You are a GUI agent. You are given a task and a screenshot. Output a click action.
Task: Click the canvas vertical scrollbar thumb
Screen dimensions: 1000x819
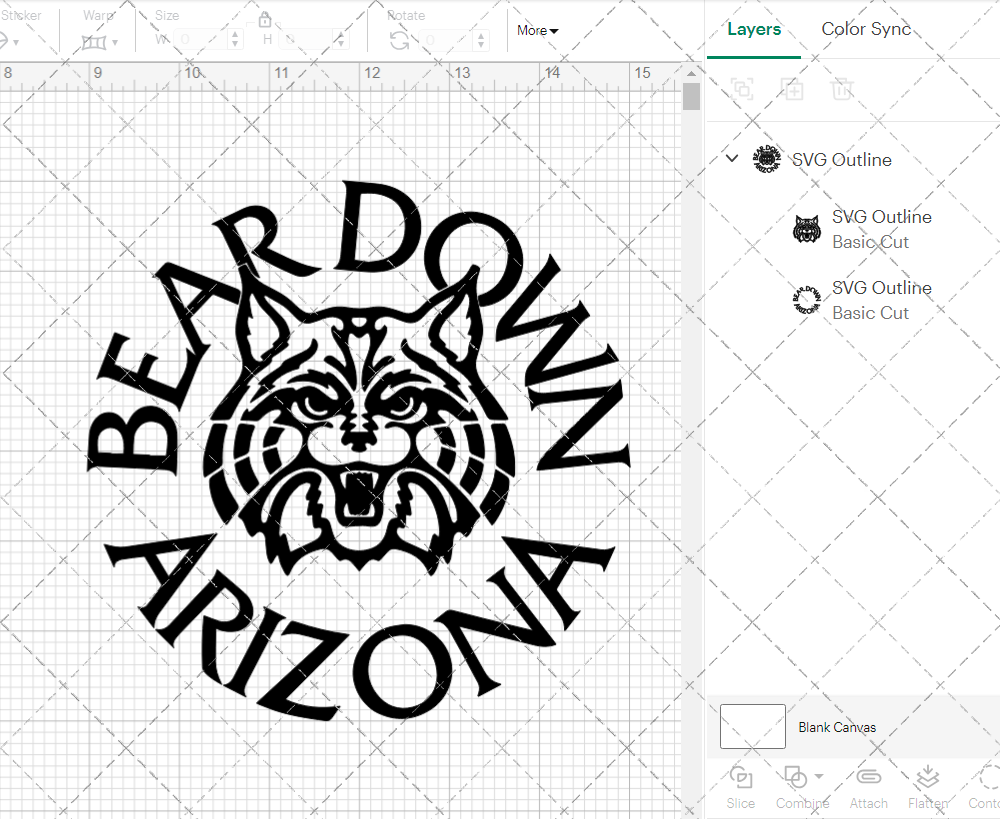point(691,97)
